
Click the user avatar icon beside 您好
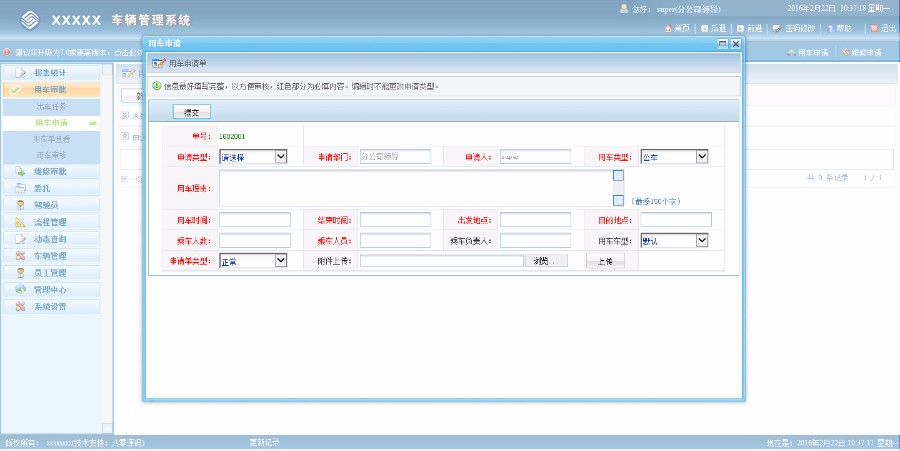tap(624, 9)
